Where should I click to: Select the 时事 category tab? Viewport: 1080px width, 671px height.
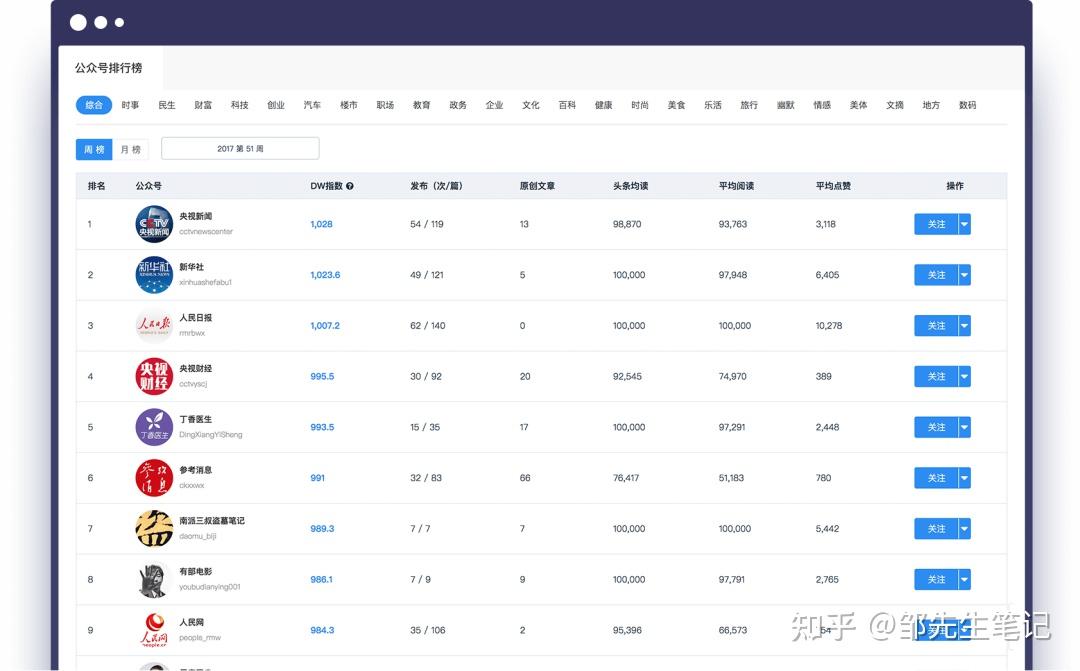point(130,105)
